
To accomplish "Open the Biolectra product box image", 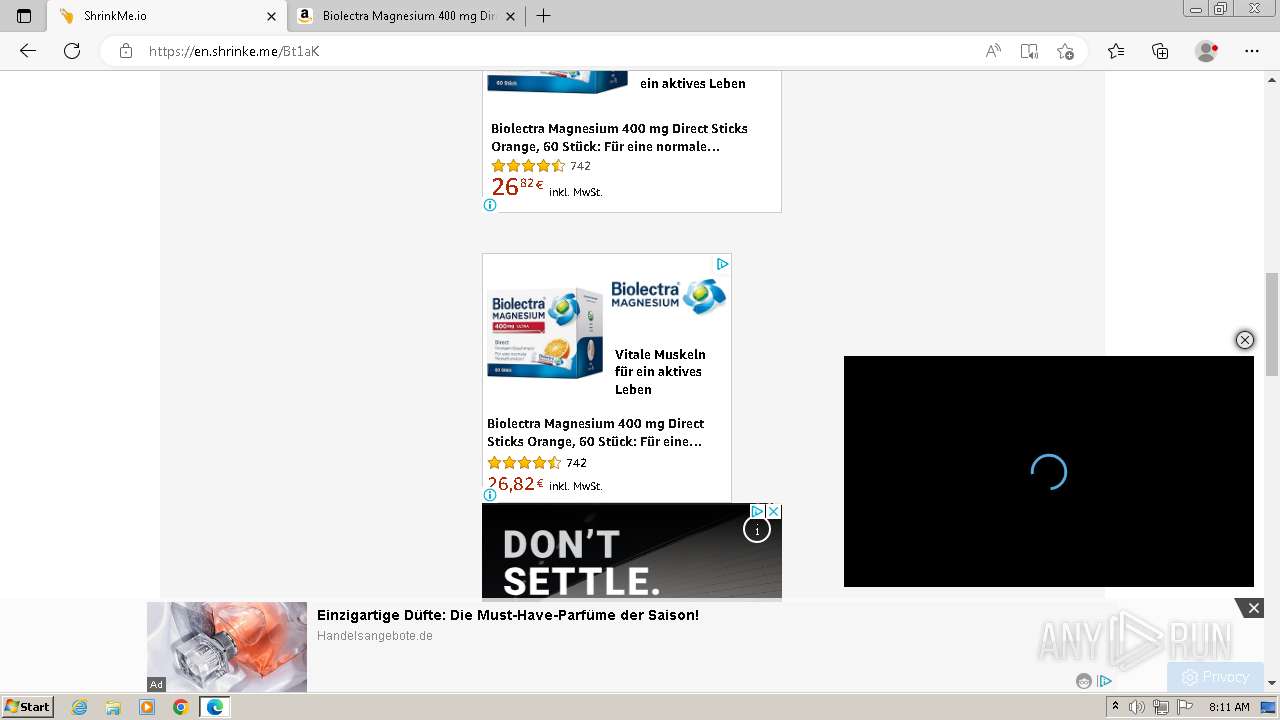I will click(546, 333).
